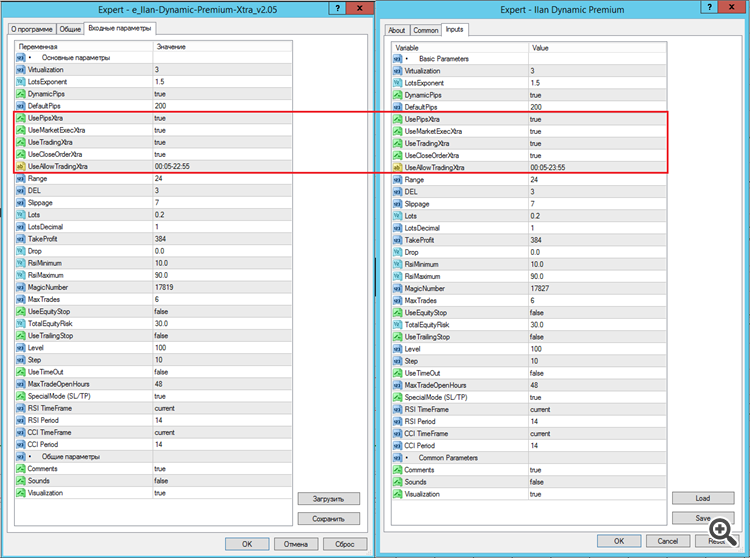This screenshot has width=750, height=558.
Task: Click RsiMaximum icon in right Ilan Dynamic window
Action: (x=397, y=276)
